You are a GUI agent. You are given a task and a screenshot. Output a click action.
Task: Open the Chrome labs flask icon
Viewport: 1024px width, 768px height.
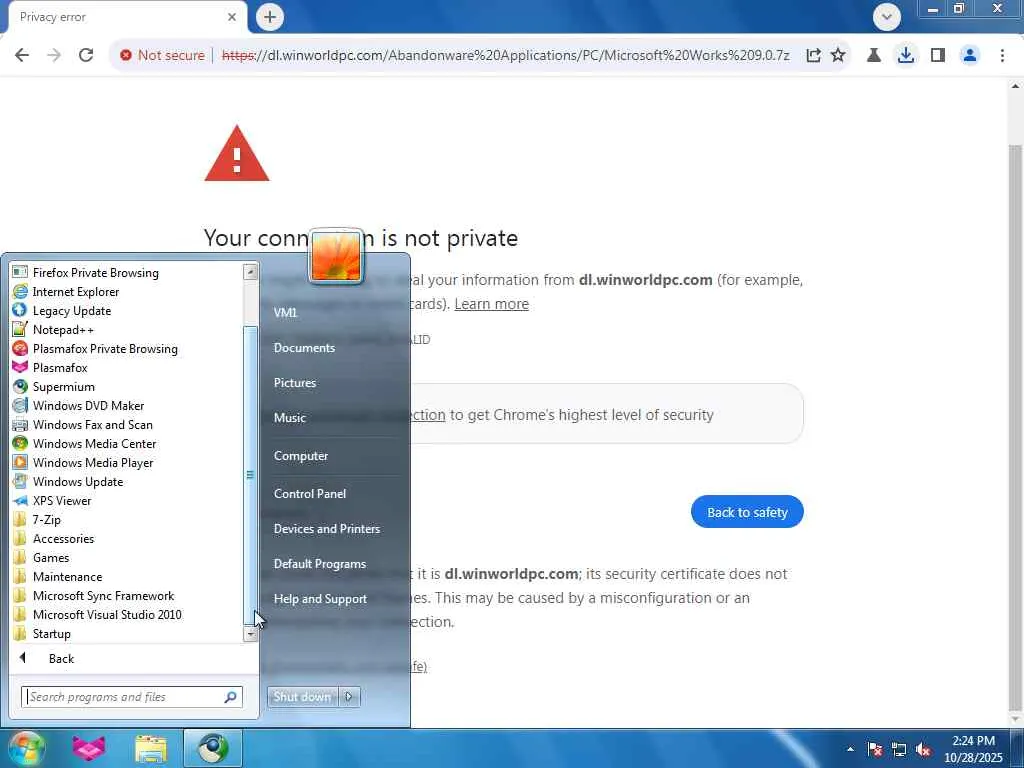(873, 56)
